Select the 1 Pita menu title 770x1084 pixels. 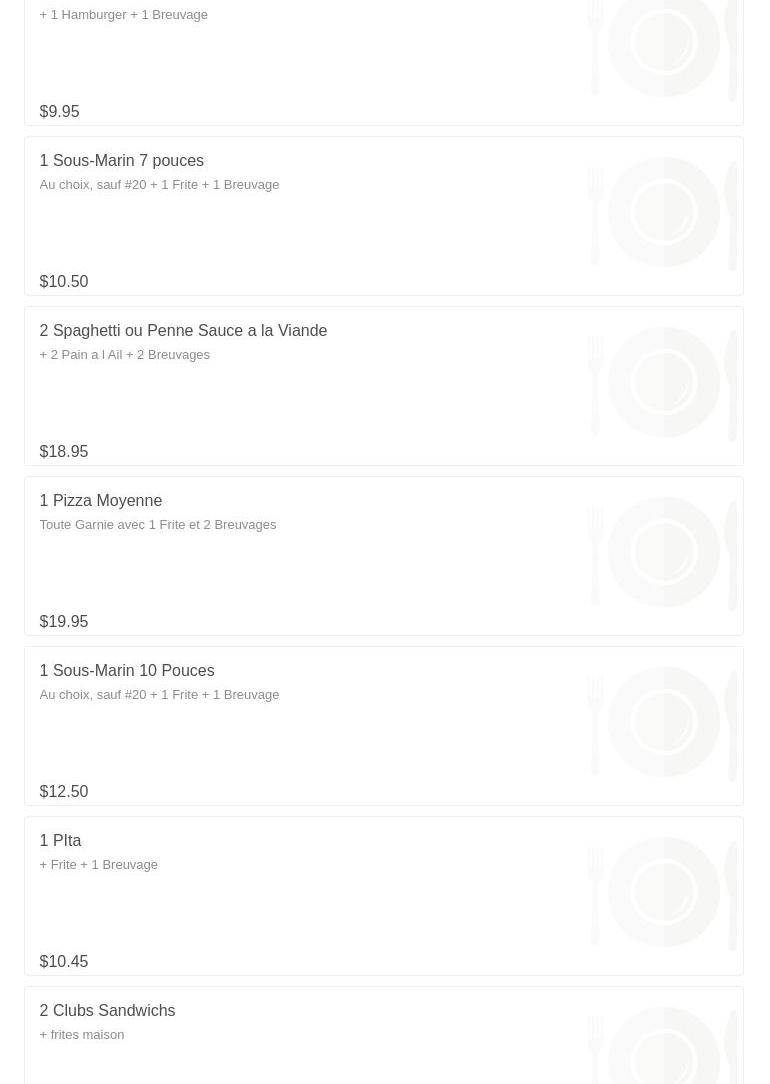click(60, 841)
